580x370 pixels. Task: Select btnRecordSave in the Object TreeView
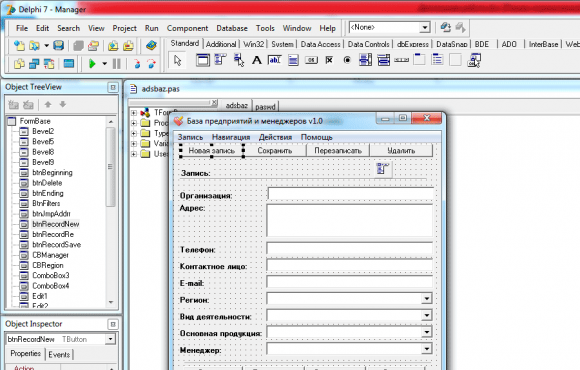[x=57, y=245]
